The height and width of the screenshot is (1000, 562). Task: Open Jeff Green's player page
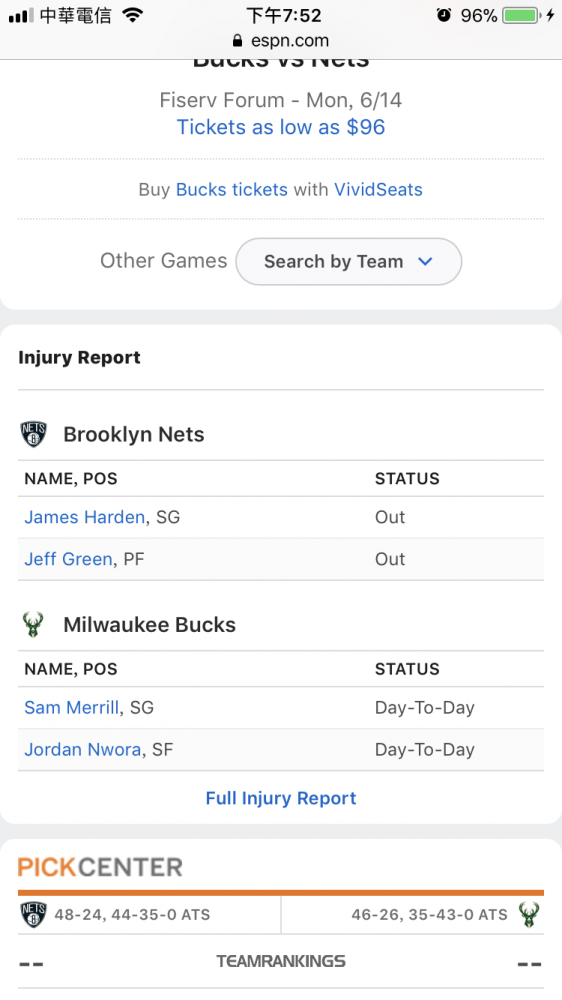coord(68,559)
